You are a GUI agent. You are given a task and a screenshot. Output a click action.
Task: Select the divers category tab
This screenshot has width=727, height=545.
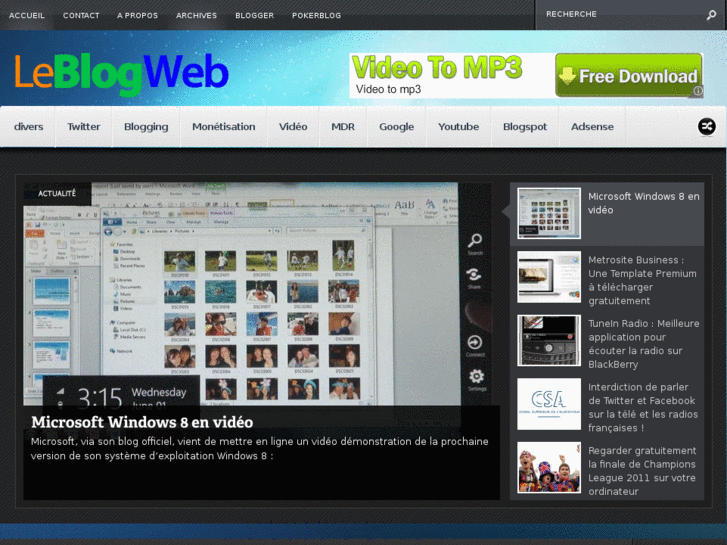coord(28,127)
